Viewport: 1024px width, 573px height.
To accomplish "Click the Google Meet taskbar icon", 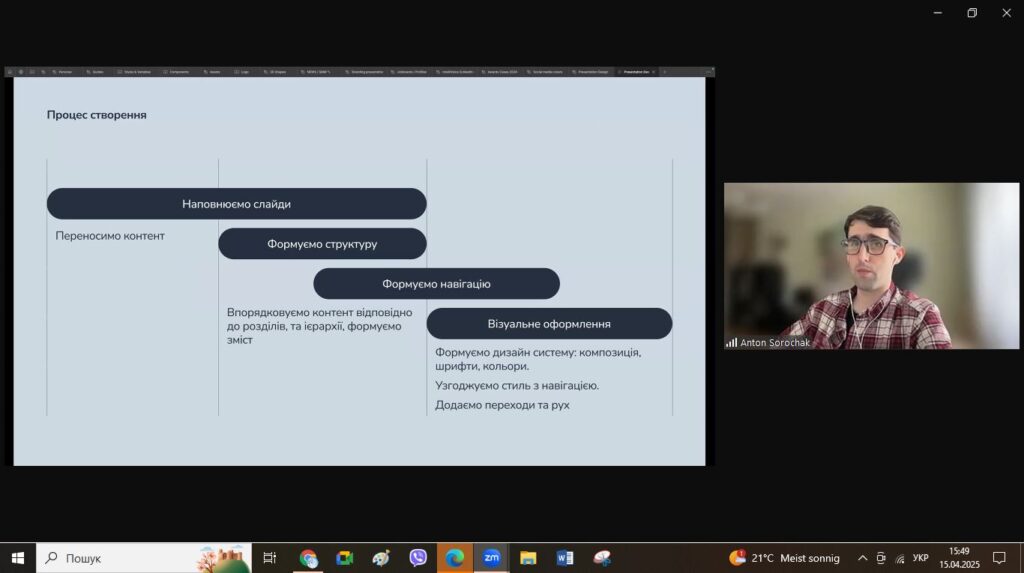I will click(x=345, y=558).
